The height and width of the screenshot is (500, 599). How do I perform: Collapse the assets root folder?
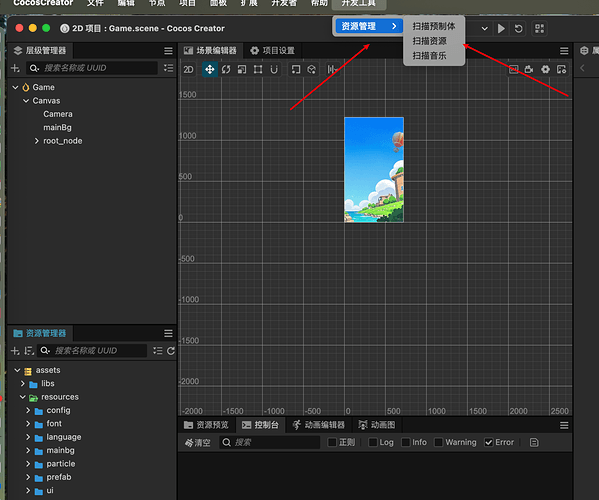(x=17, y=370)
